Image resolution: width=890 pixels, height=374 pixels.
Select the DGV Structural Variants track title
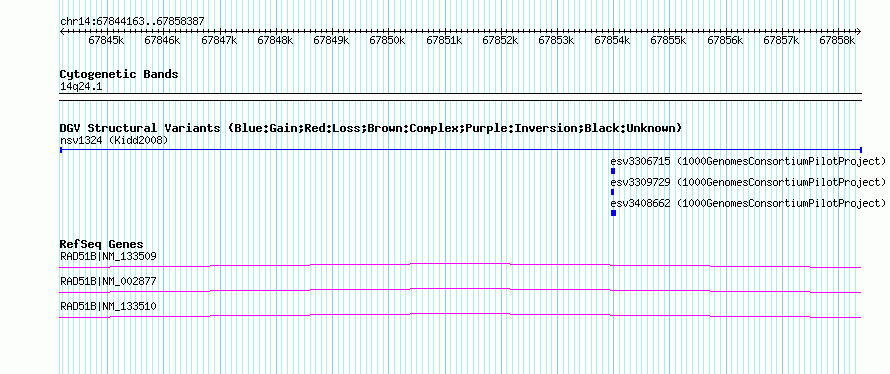tap(371, 128)
